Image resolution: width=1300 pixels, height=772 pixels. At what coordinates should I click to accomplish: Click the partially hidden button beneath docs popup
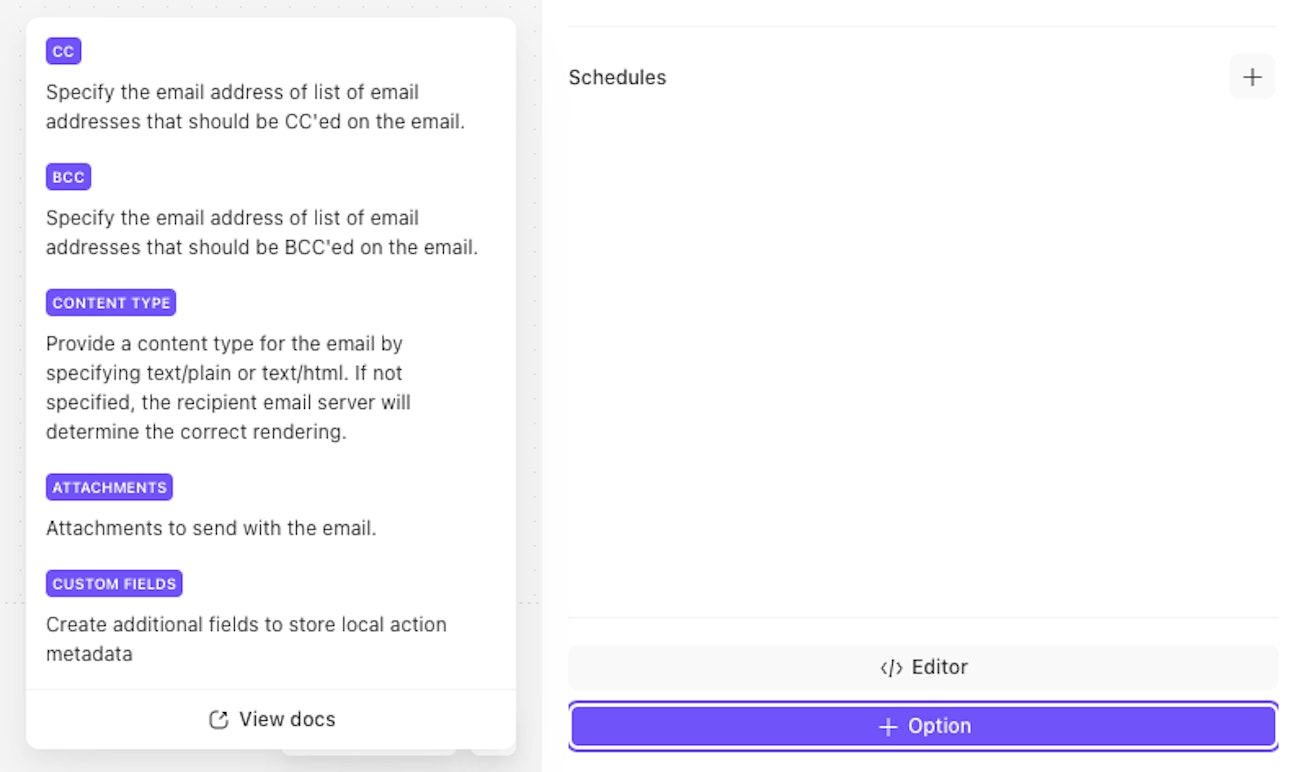(368, 752)
